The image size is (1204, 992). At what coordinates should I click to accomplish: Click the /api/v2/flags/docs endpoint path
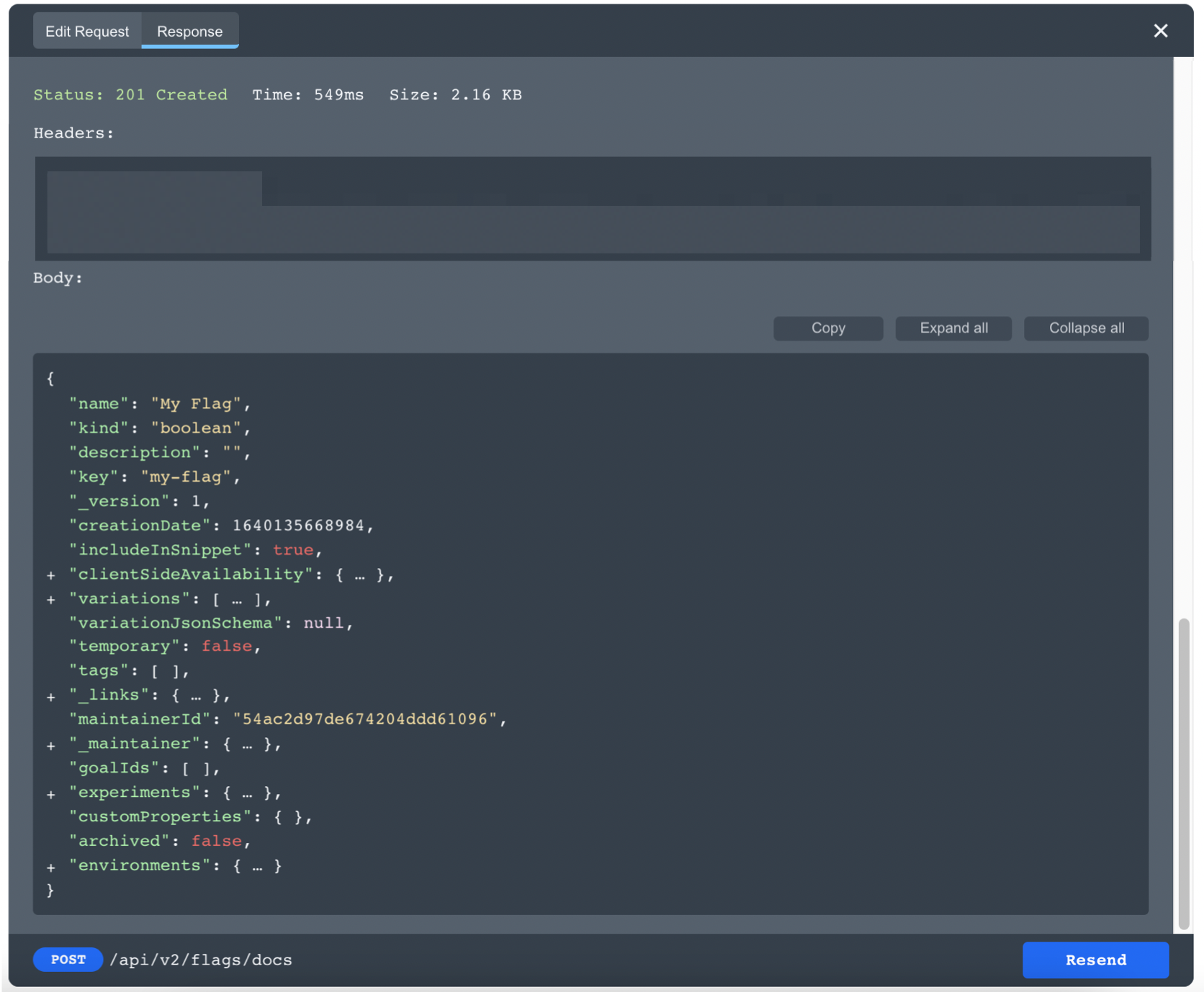coord(202,960)
